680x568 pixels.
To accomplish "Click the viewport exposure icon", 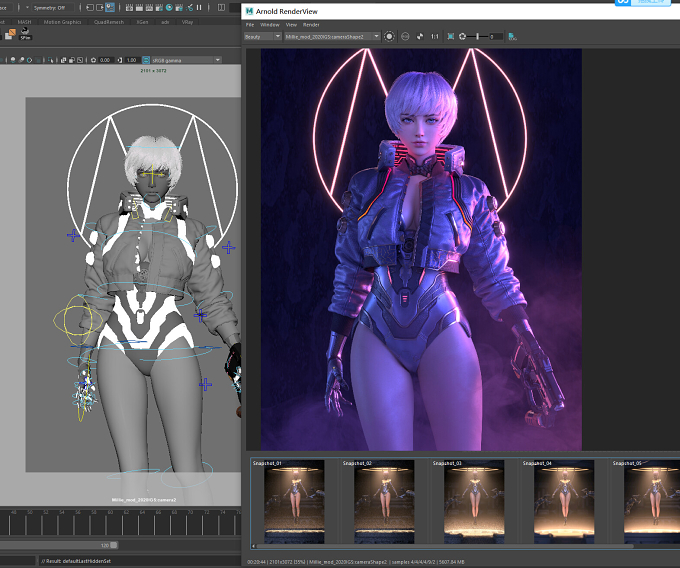I will point(93,60).
